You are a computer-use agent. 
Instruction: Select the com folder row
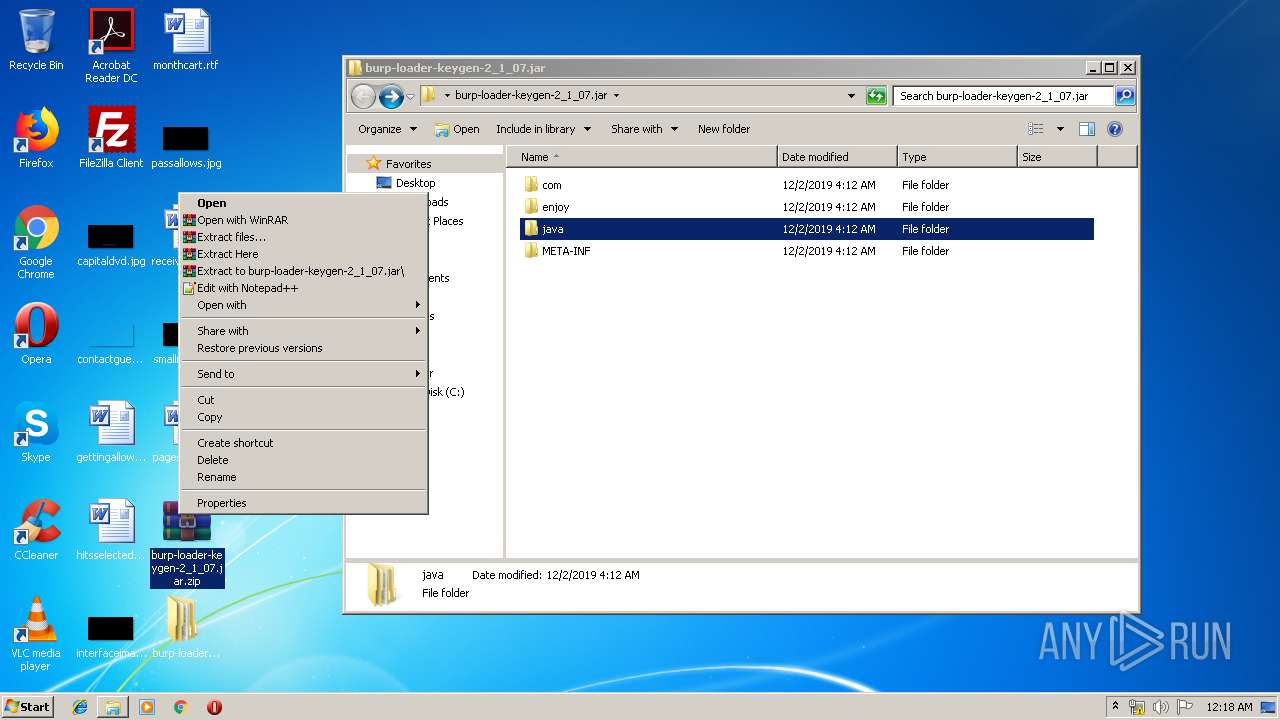[807, 185]
